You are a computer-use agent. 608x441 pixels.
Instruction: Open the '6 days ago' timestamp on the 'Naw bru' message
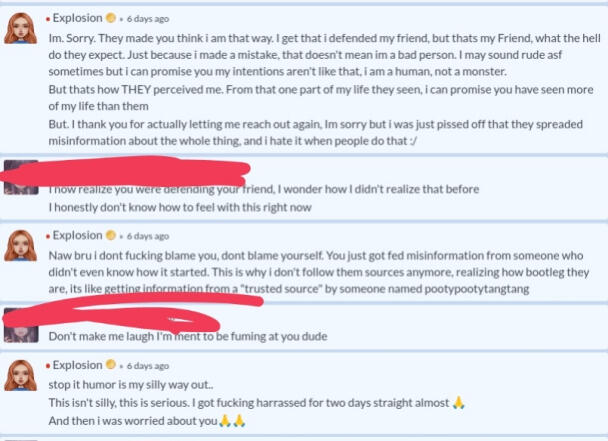click(x=148, y=237)
